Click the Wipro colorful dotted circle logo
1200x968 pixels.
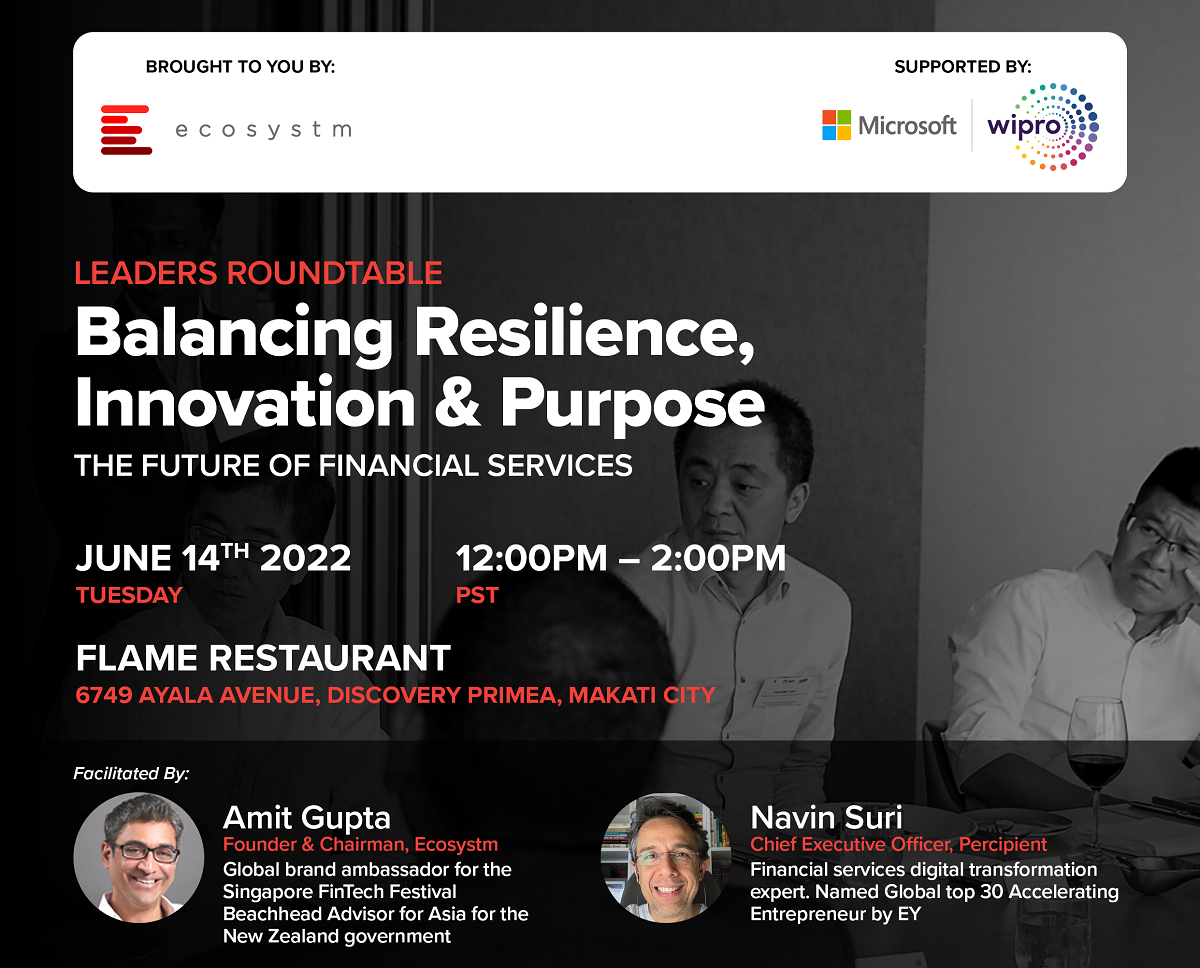coord(1043,127)
